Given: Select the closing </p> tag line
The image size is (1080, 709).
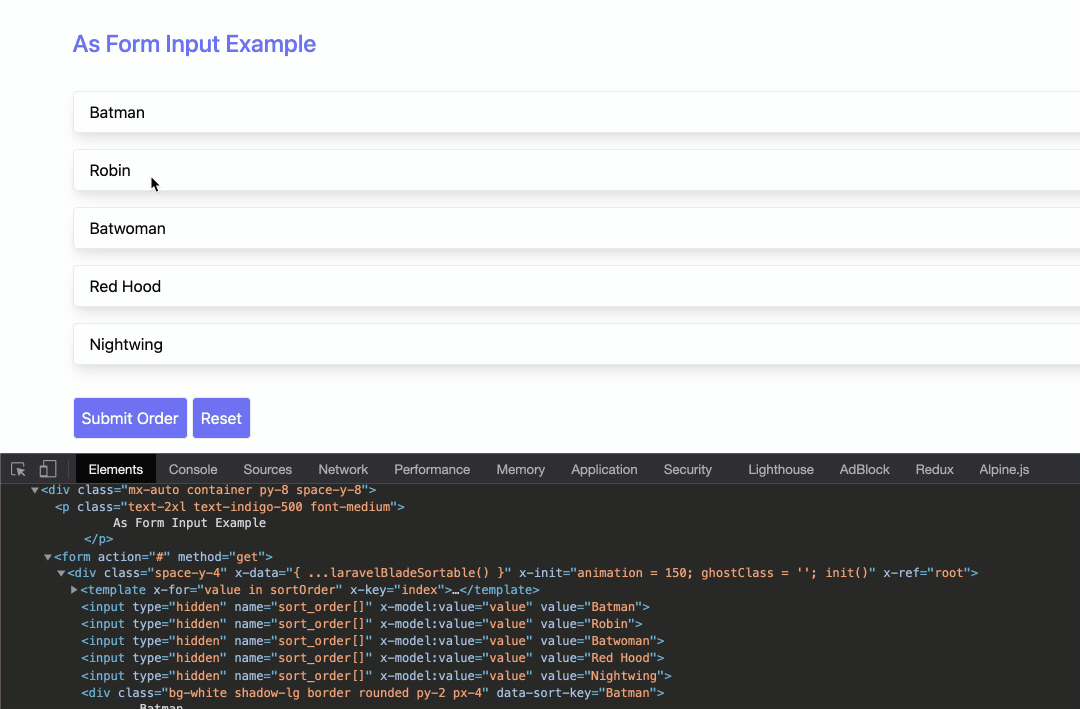Looking at the screenshot, I should click(98, 540).
